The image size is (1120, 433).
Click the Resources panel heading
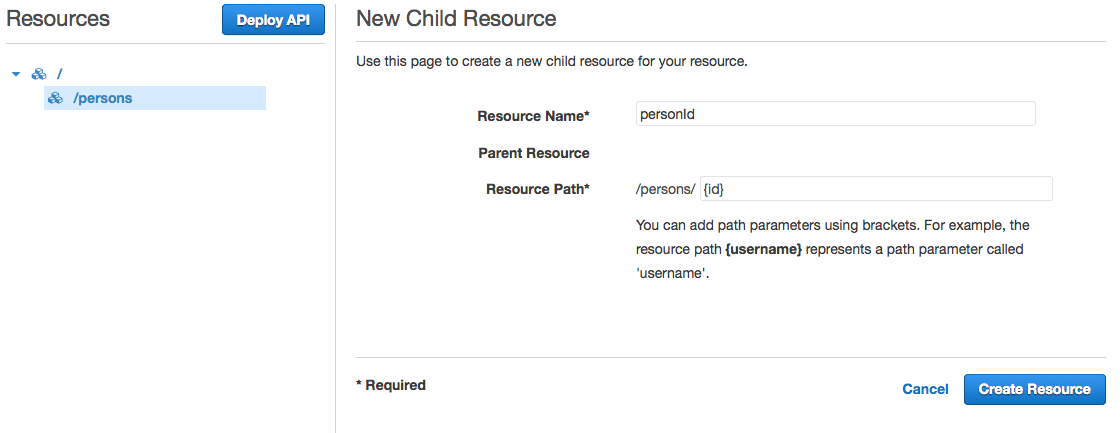click(58, 19)
